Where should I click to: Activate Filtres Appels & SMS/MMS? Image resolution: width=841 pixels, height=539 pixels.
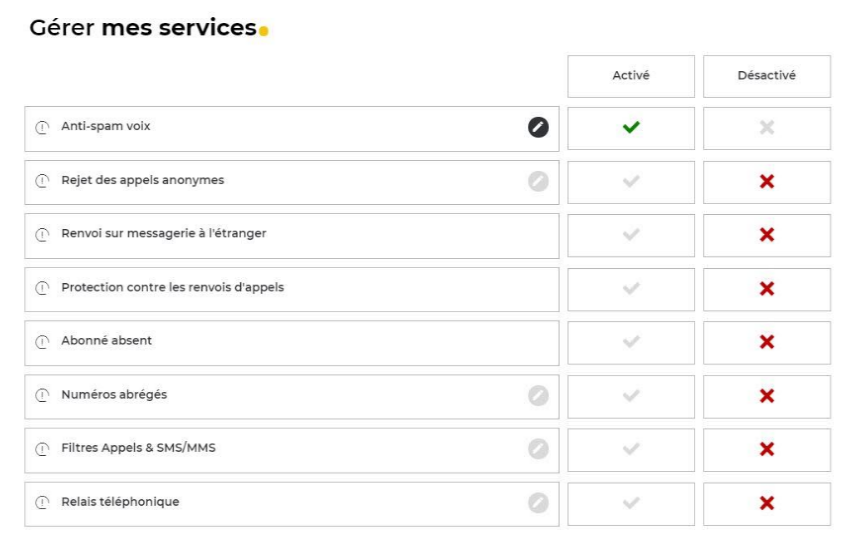click(x=631, y=449)
